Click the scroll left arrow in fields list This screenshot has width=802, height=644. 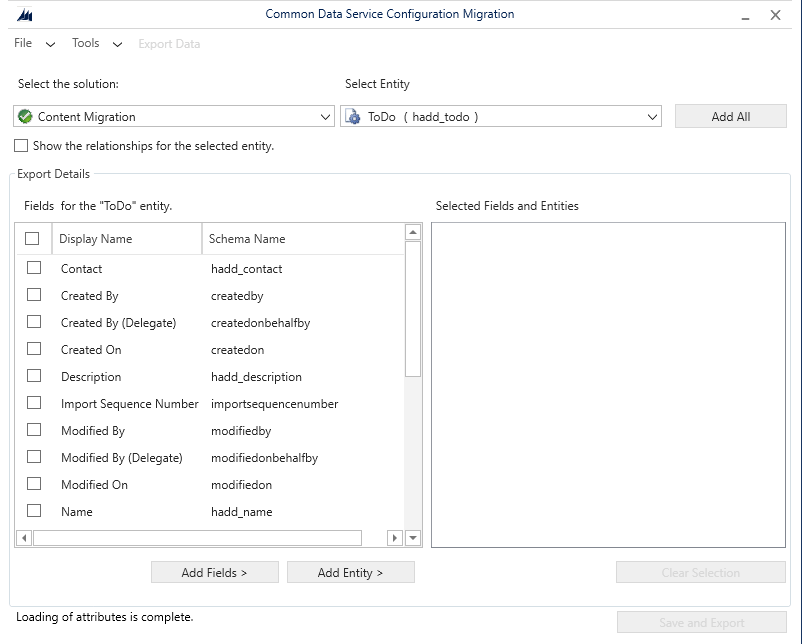pyautogui.click(x=24, y=538)
